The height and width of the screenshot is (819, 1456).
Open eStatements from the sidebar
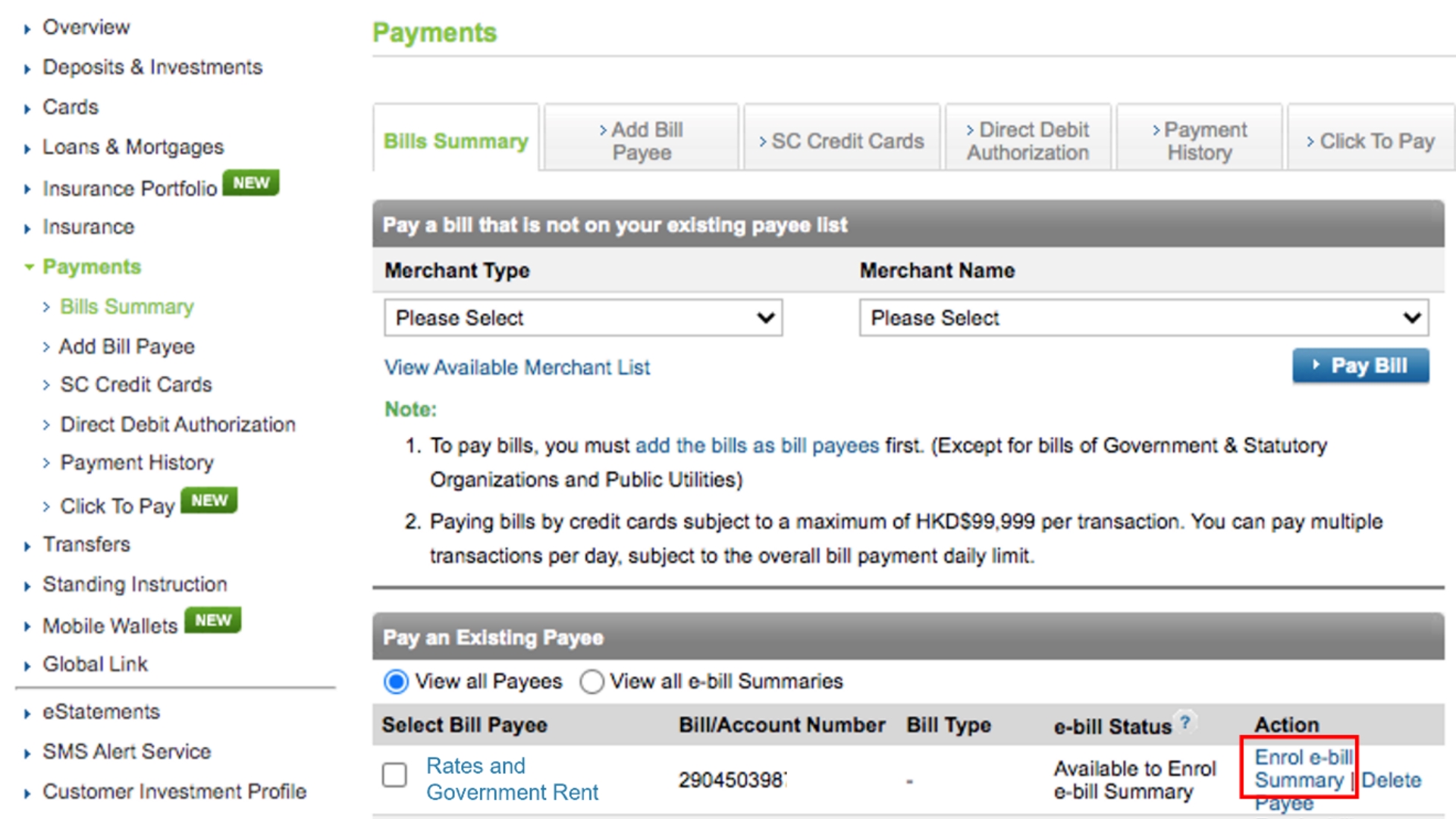101,711
